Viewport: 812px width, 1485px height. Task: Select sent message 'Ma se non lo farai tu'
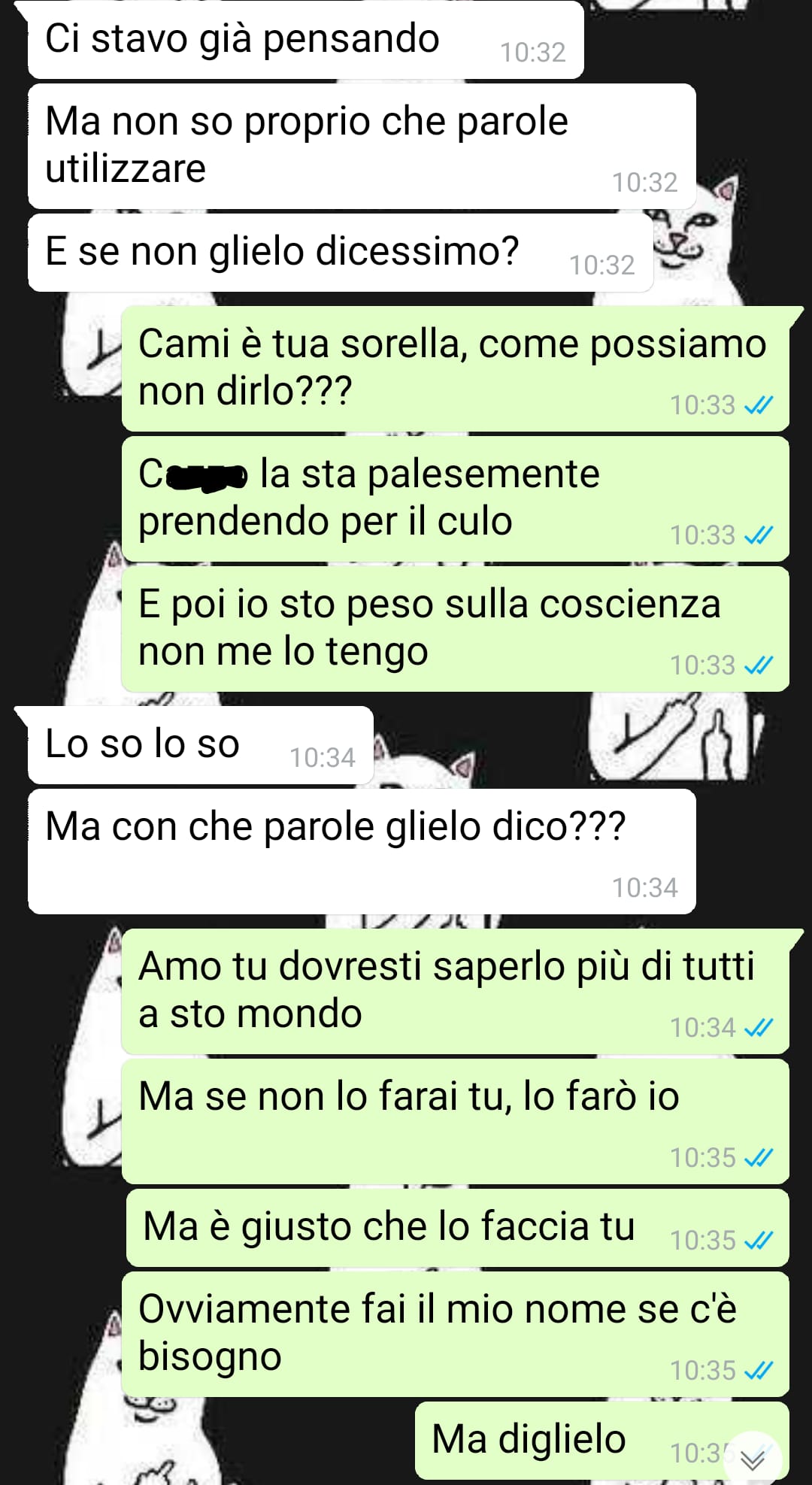pos(455,1122)
